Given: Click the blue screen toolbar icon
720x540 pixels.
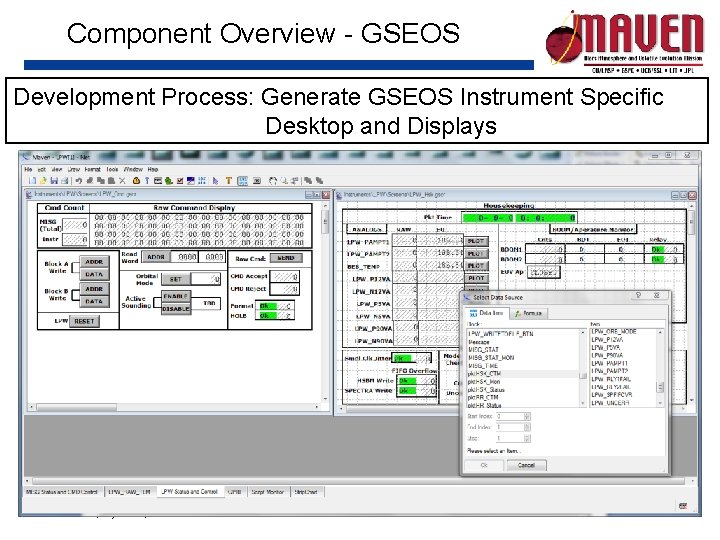Looking at the screenshot, I should pos(191,181).
